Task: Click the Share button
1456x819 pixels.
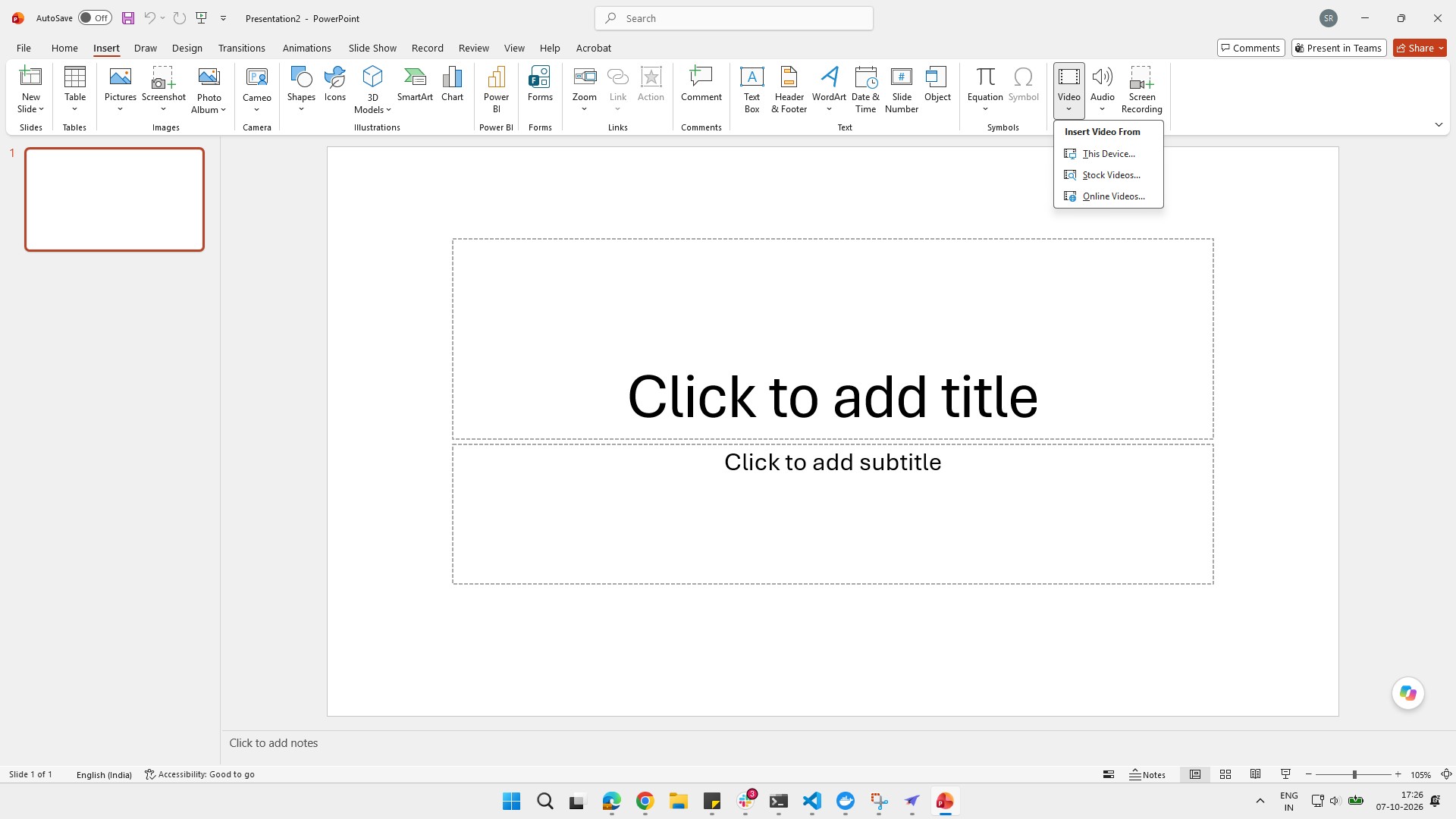Action: coord(1420,48)
